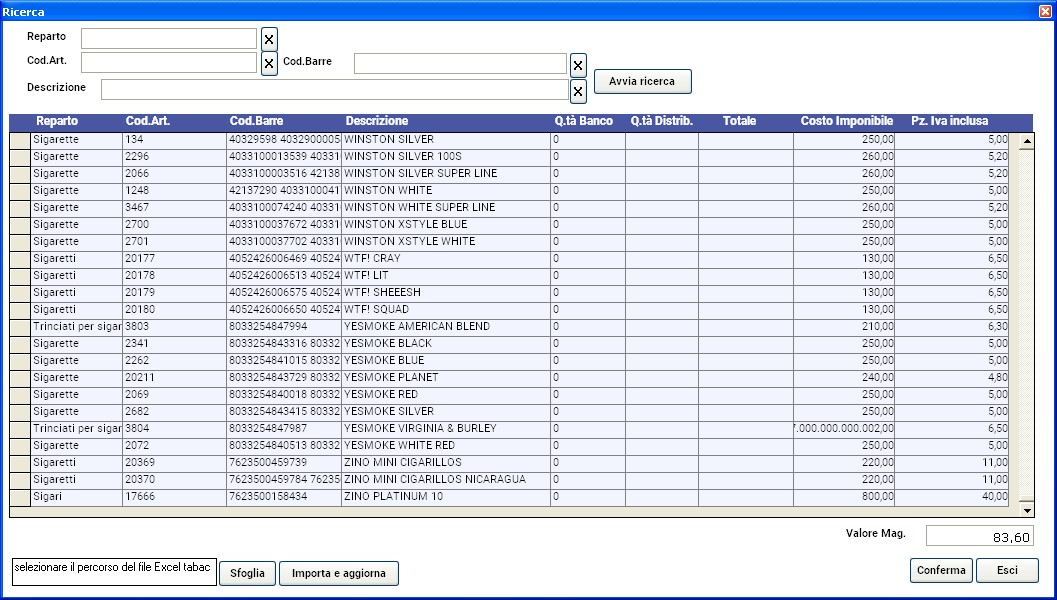Click Importa e aggiorna button

(x=339, y=573)
